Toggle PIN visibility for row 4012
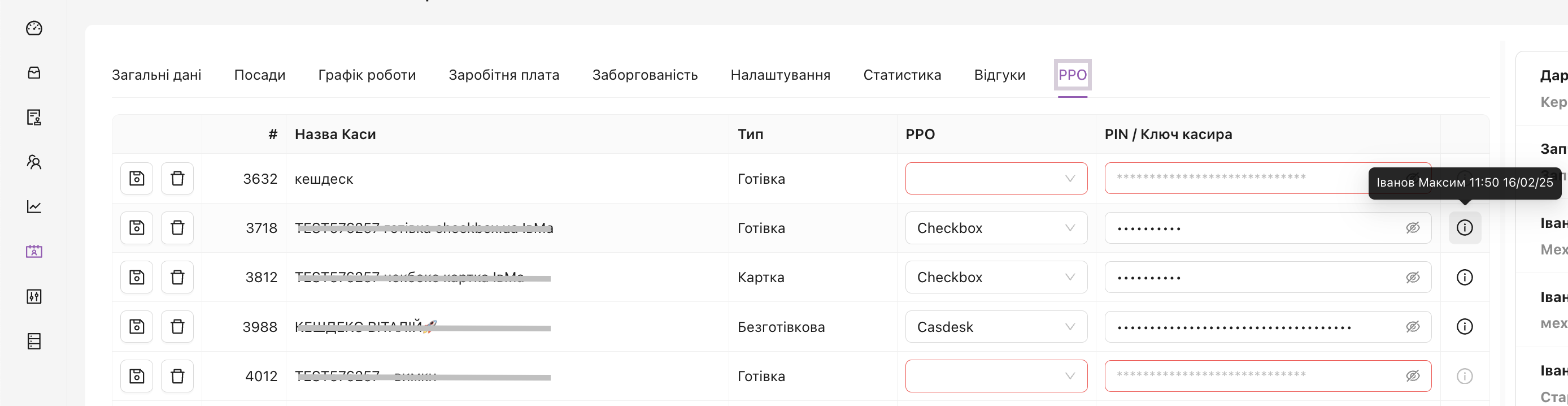This screenshot has width=1568, height=406. [x=1412, y=376]
